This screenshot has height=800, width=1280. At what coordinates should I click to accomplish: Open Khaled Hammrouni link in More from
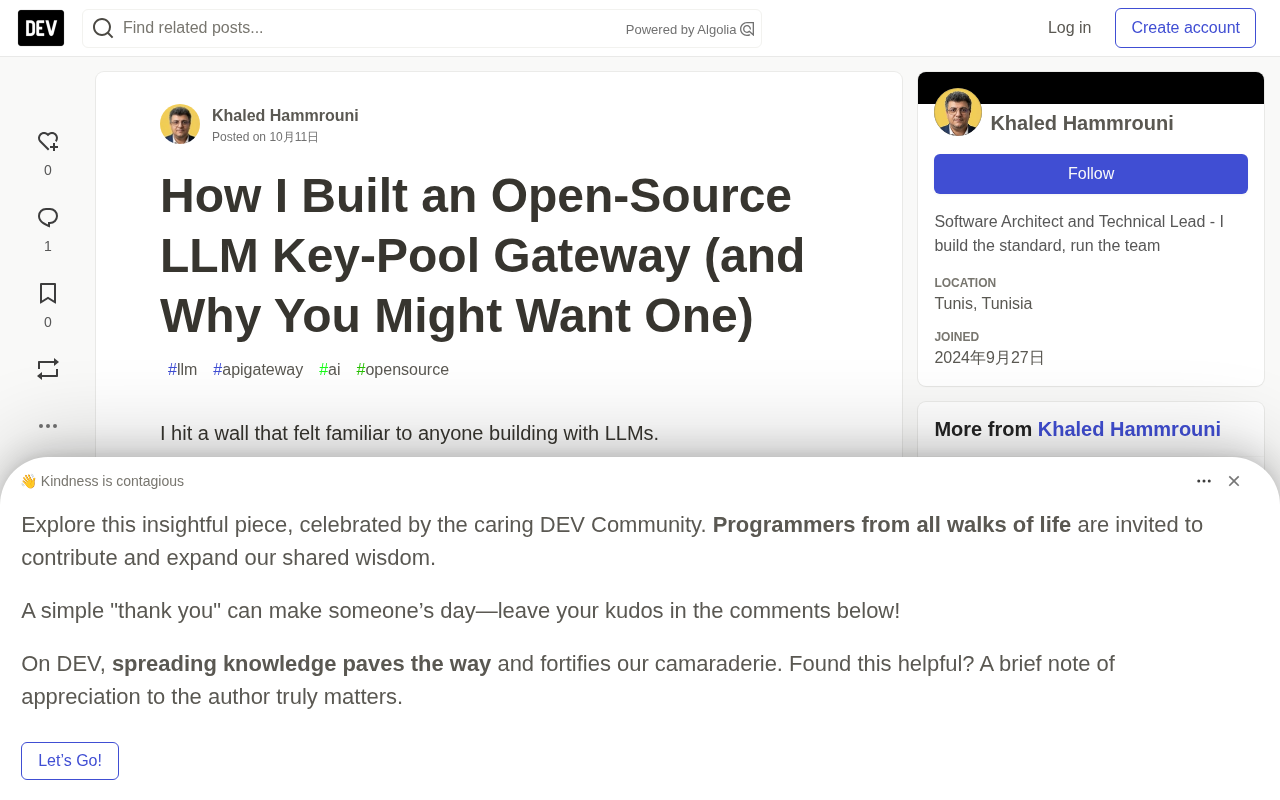click(x=1129, y=429)
